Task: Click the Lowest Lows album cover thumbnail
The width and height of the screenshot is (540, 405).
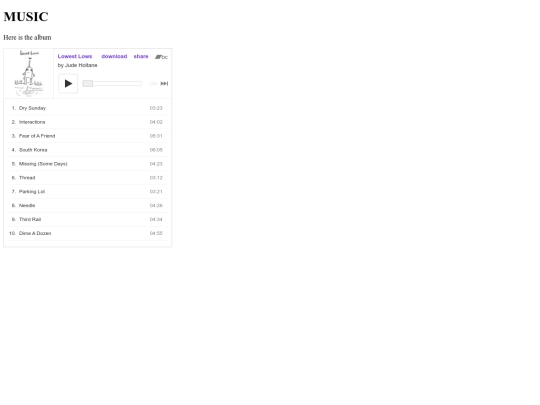Action: [x=29, y=73]
